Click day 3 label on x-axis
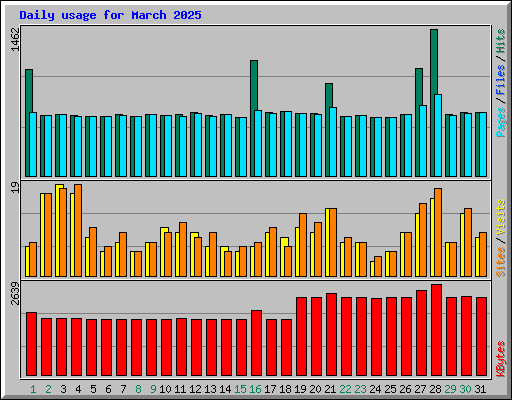This screenshot has width=512, height=400. (x=63, y=389)
